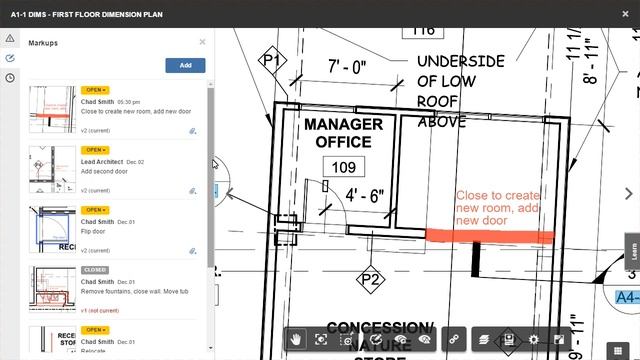Open the properties panel icon in toolbar

(509, 339)
